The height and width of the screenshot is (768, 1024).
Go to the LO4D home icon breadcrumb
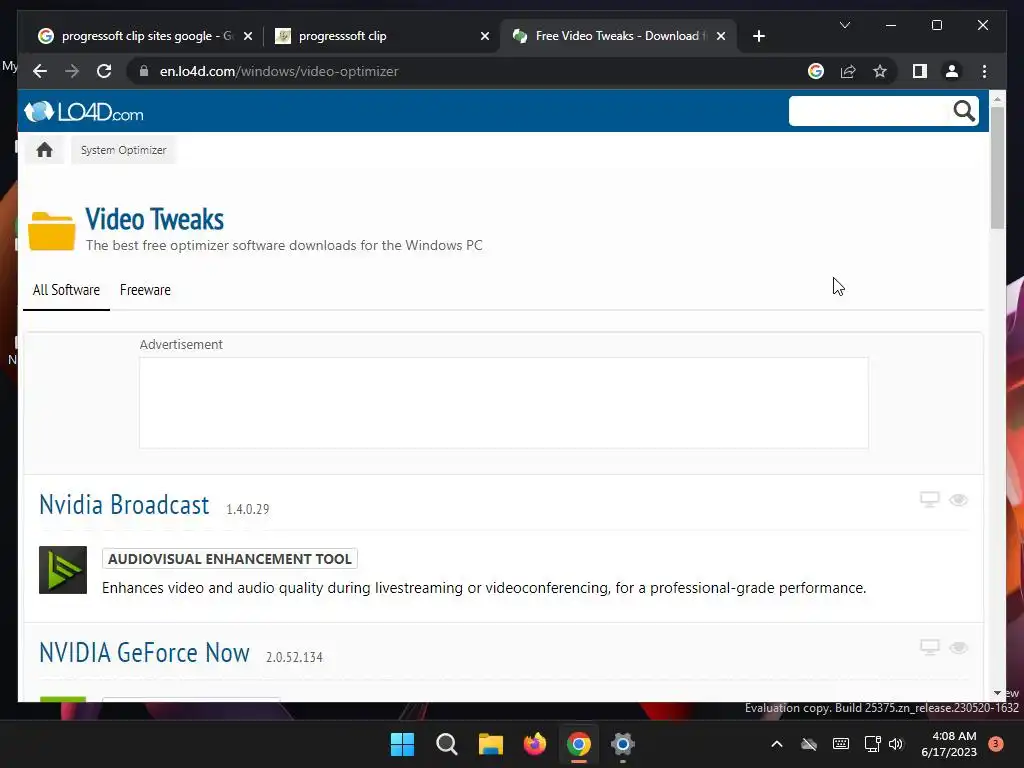coord(44,150)
